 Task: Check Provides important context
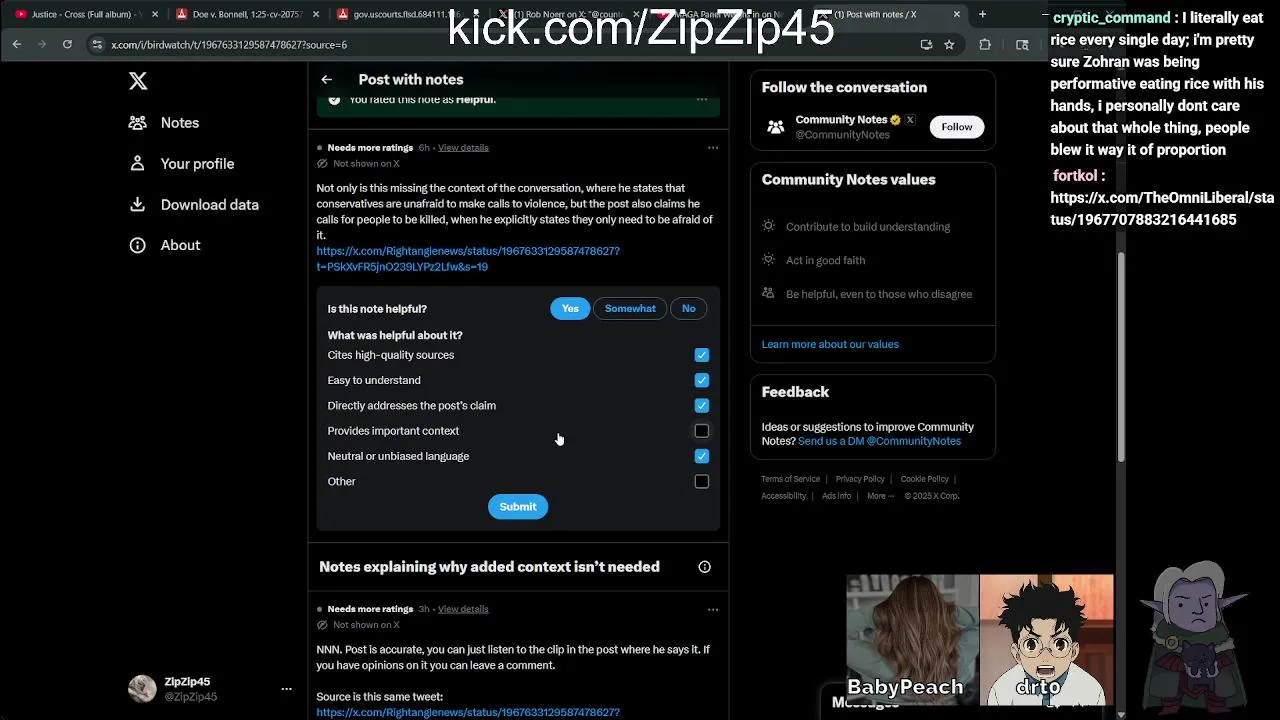tap(702, 431)
